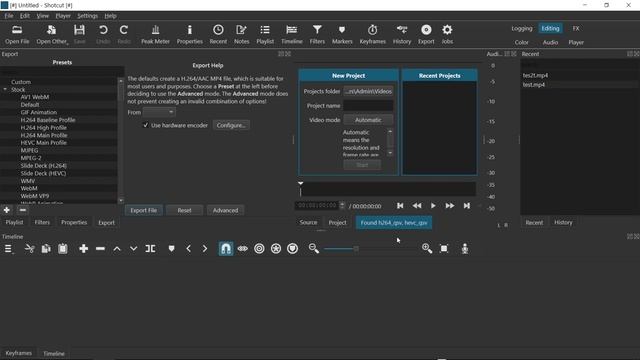This screenshot has width=640, height=360.
Task: Open the timeline hamburger menu
Action: (x=8, y=249)
